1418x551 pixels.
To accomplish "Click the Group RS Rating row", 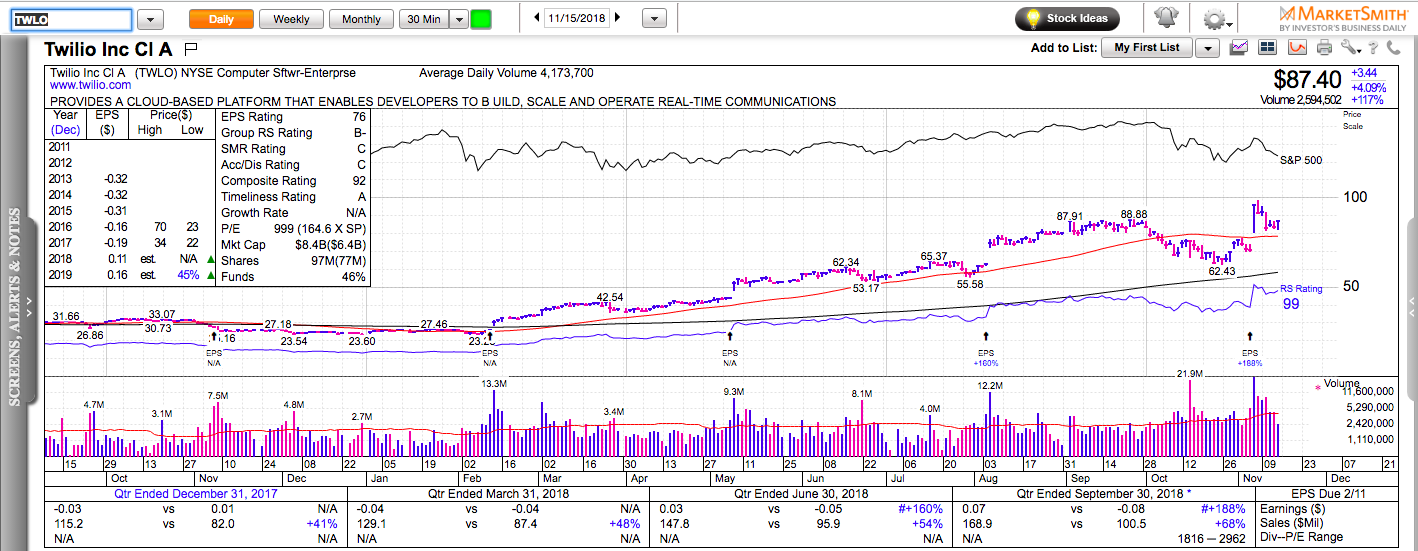I will pos(293,133).
